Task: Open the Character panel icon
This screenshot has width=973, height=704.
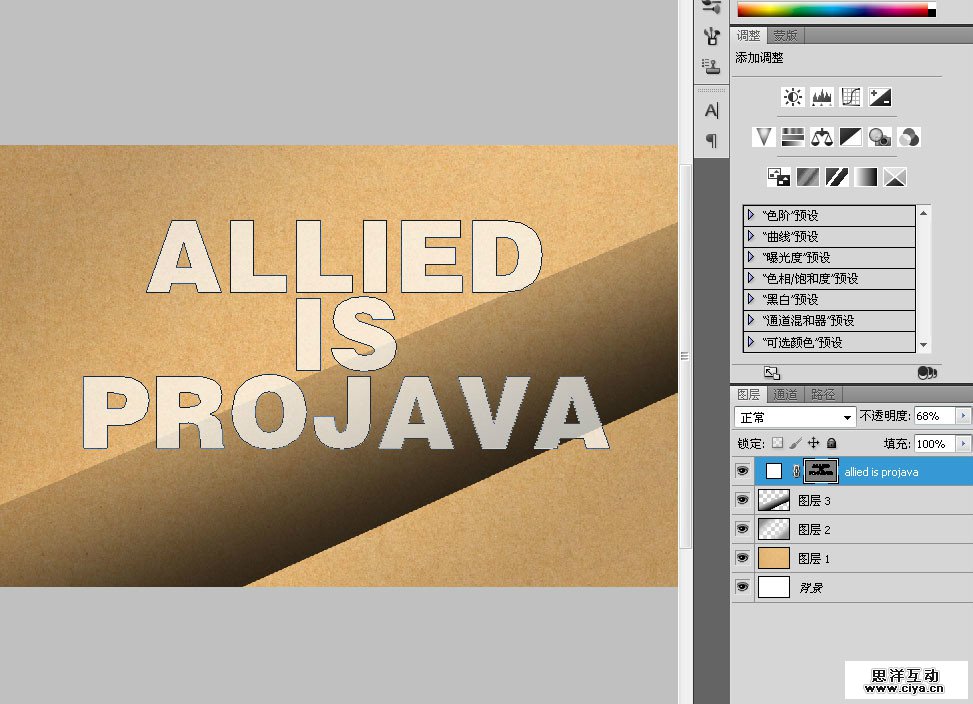Action: point(711,110)
